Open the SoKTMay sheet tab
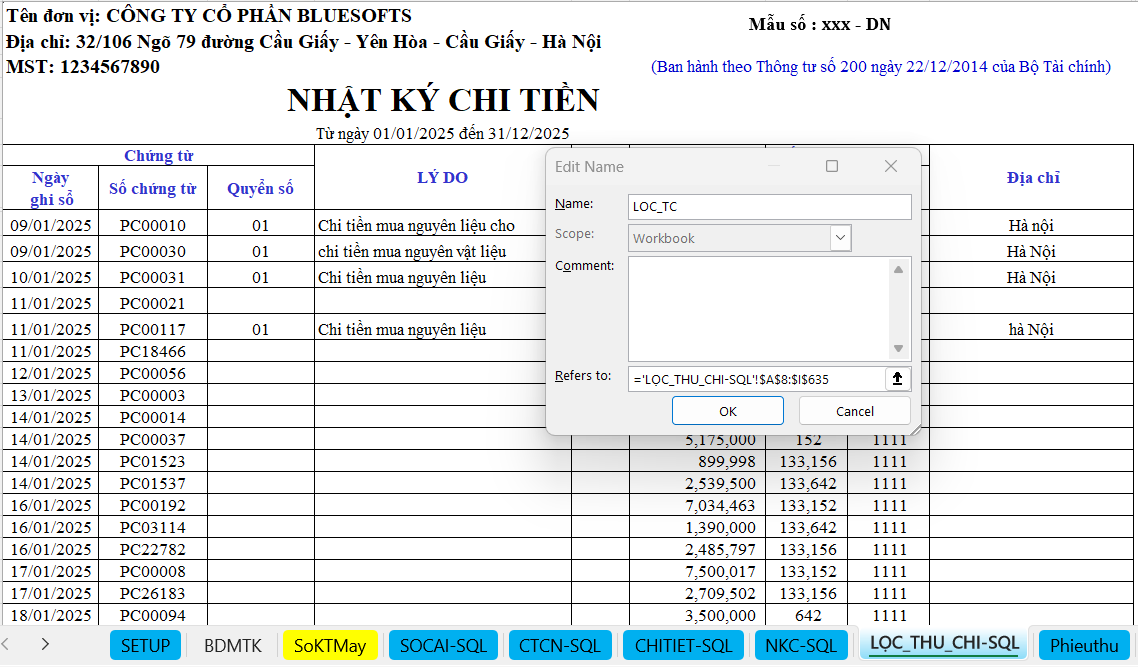This screenshot has width=1138, height=667. (x=330, y=646)
